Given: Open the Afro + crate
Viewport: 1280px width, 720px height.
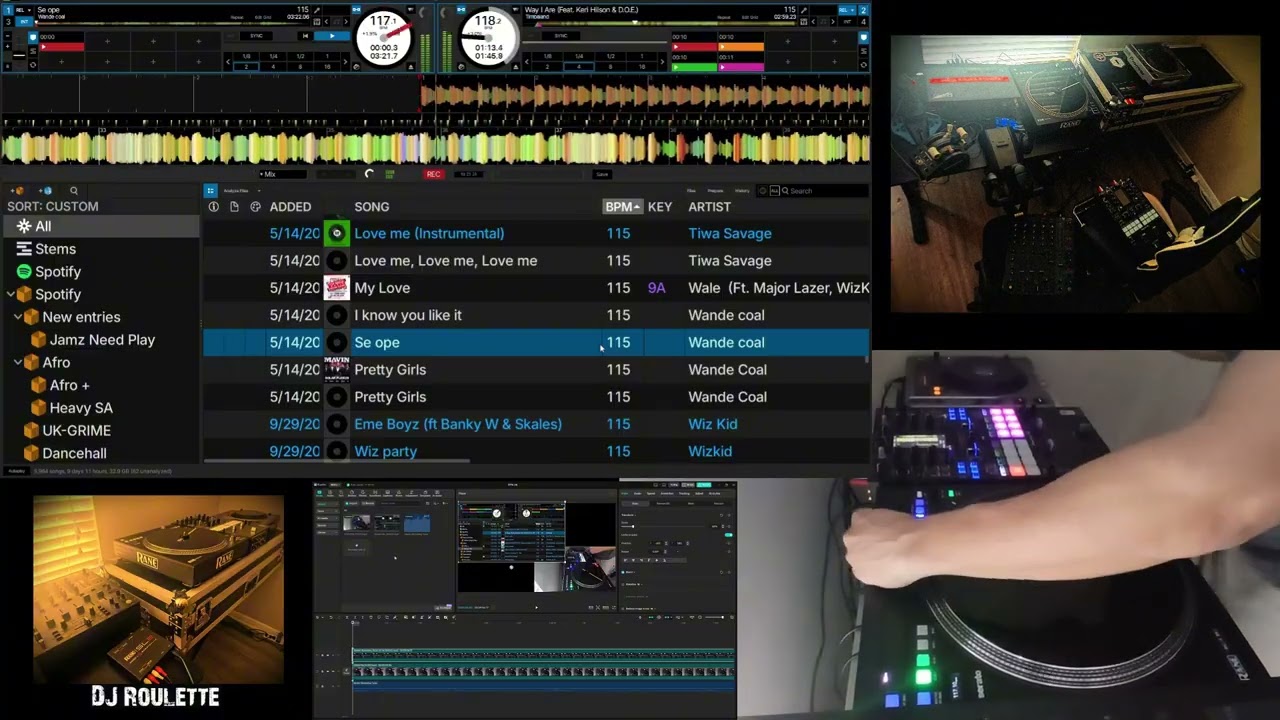Looking at the screenshot, I should (x=70, y=385).
